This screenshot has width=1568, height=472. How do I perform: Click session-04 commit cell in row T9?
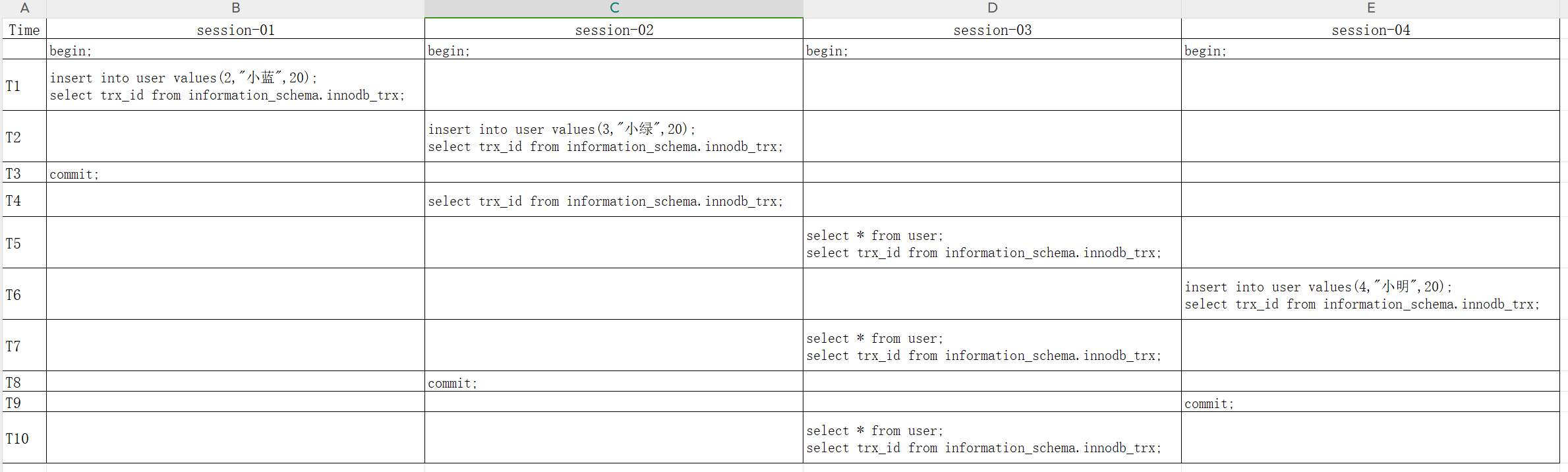[x=1370, y=403]
